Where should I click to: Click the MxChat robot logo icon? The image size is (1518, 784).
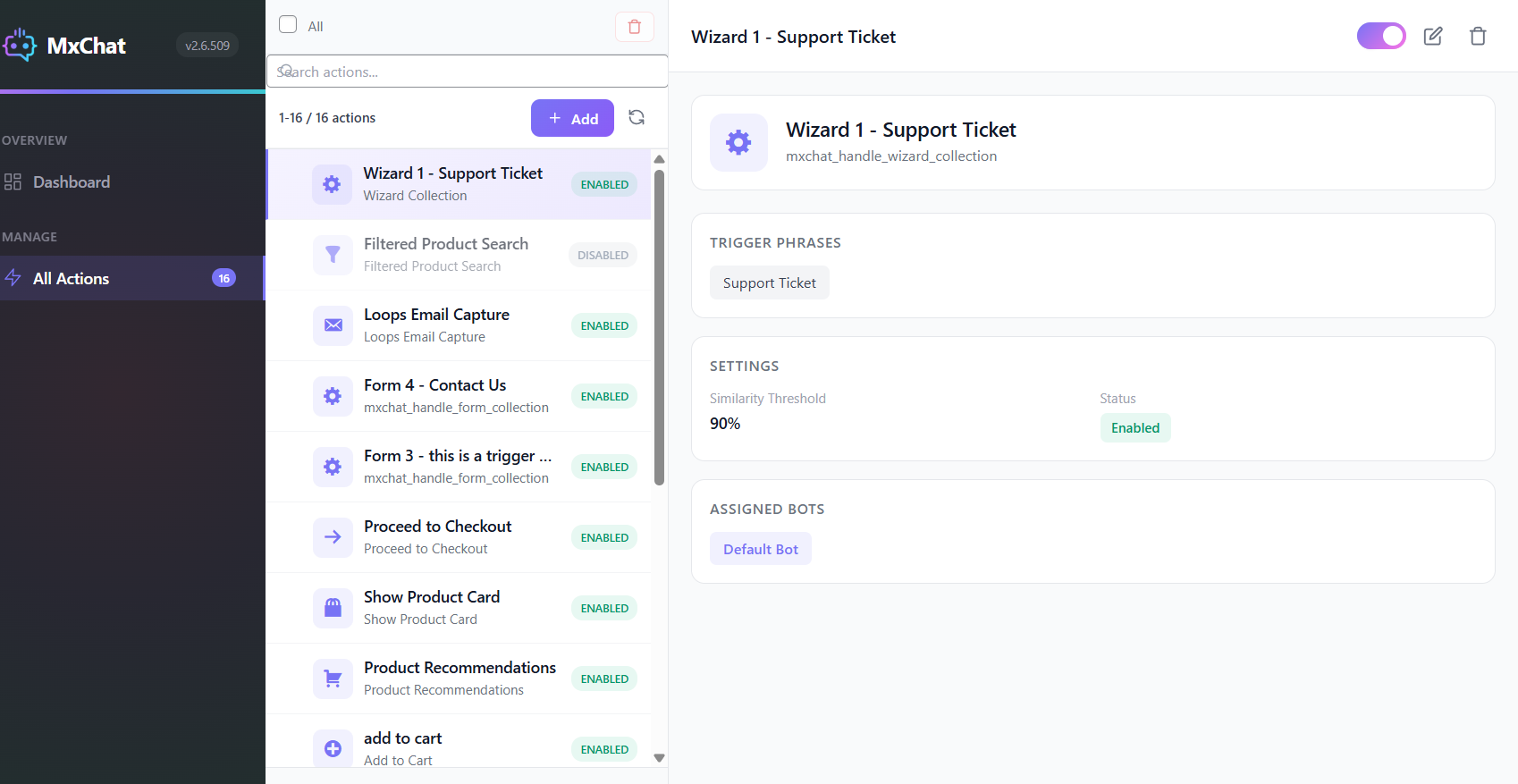click(x=19, y=45)
